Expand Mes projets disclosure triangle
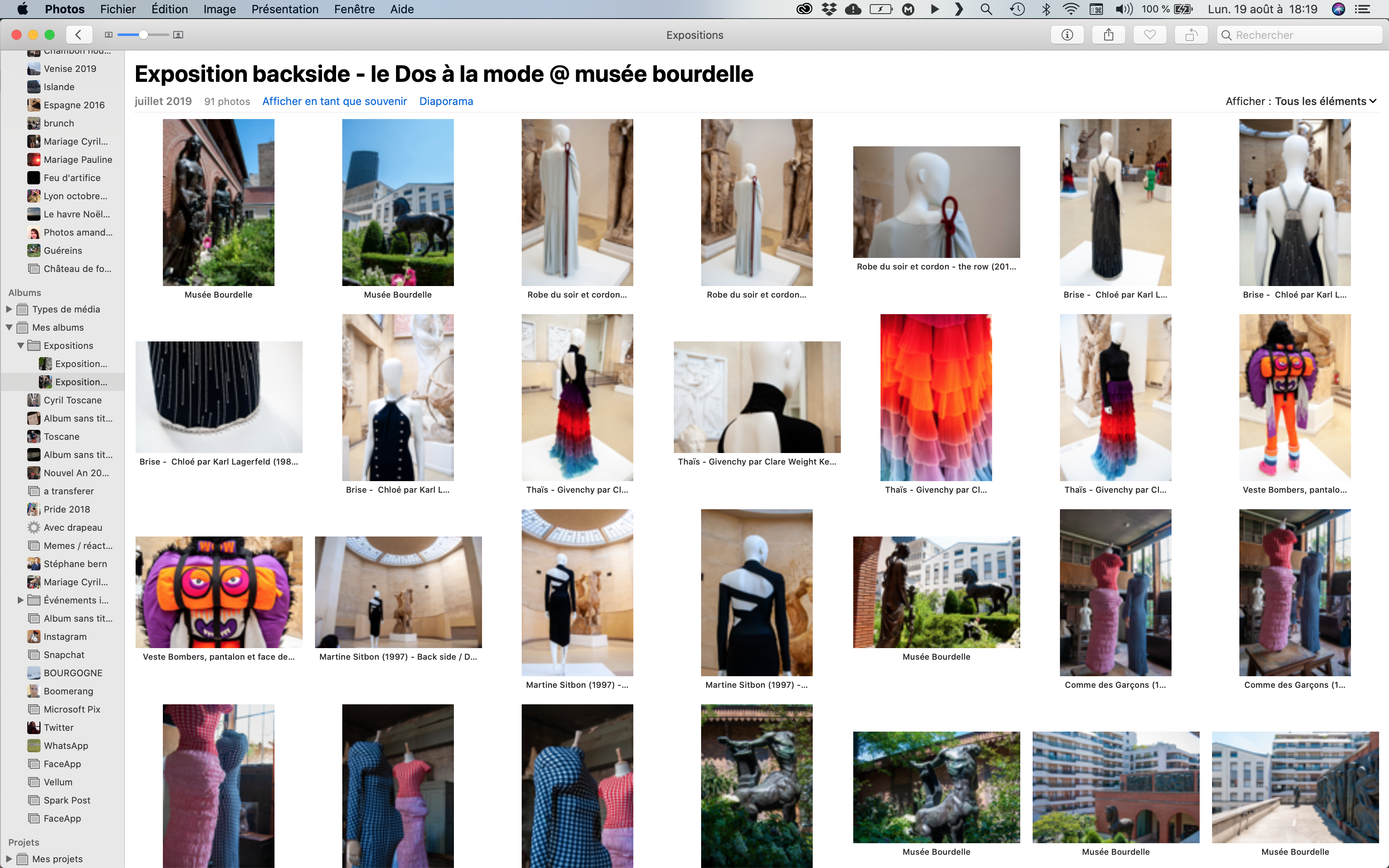The width and height of the screenshot is (1389, 868). 9,859
